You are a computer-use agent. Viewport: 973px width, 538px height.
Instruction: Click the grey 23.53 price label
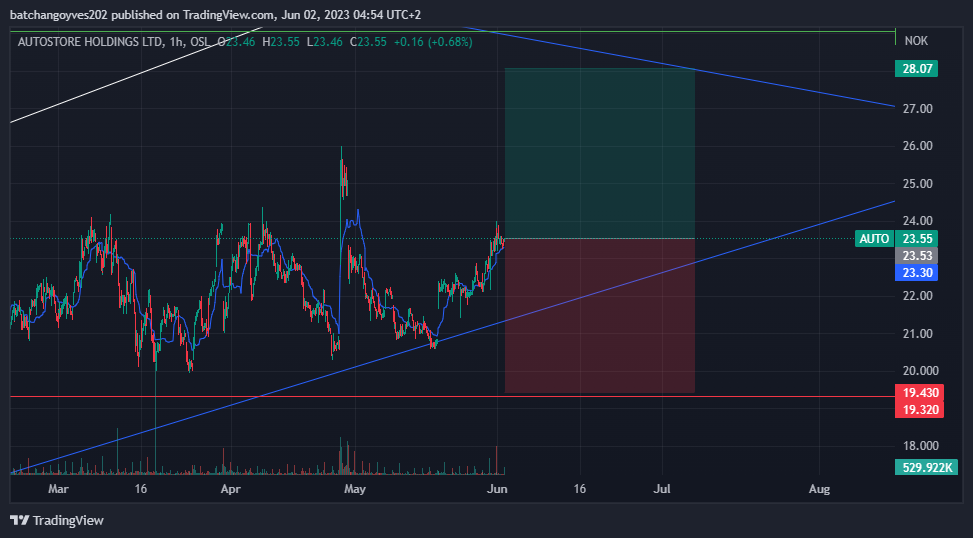point(917,255)
